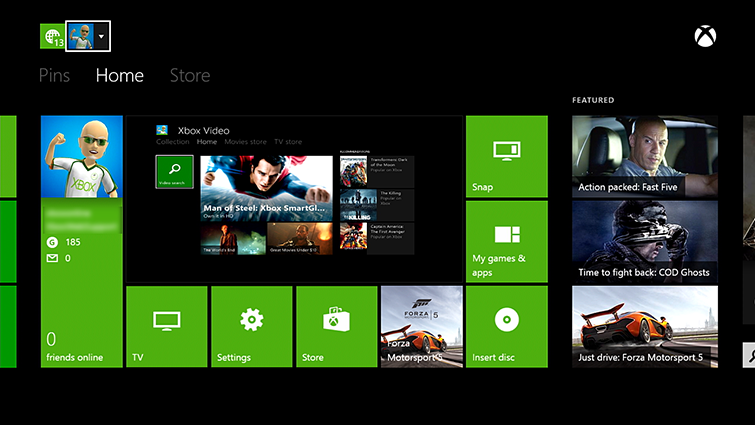Click the FEATURED section heading
This screenshot has width=755, height=425.
coord(593,100)
